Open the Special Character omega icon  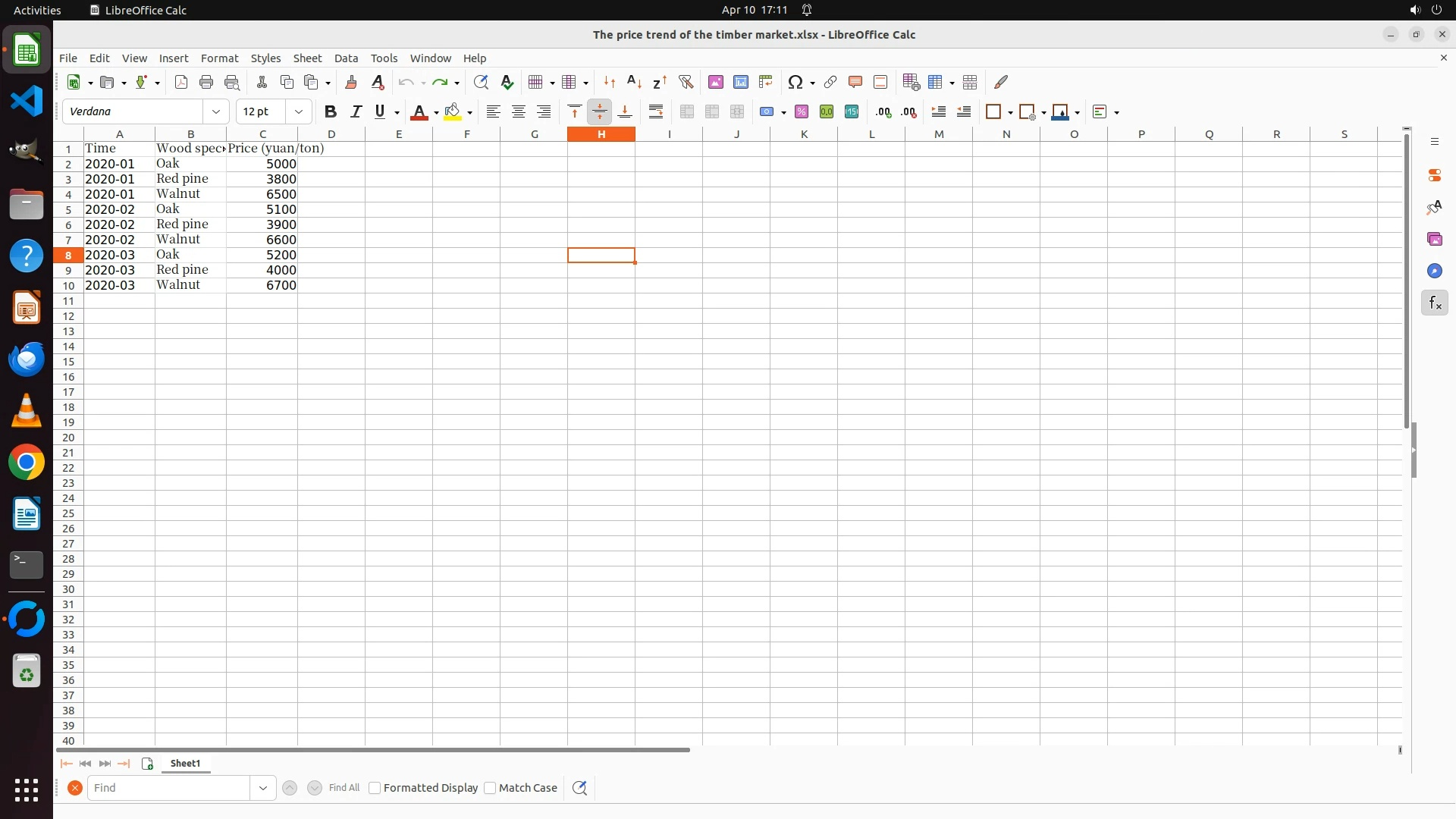click(795, 82)
